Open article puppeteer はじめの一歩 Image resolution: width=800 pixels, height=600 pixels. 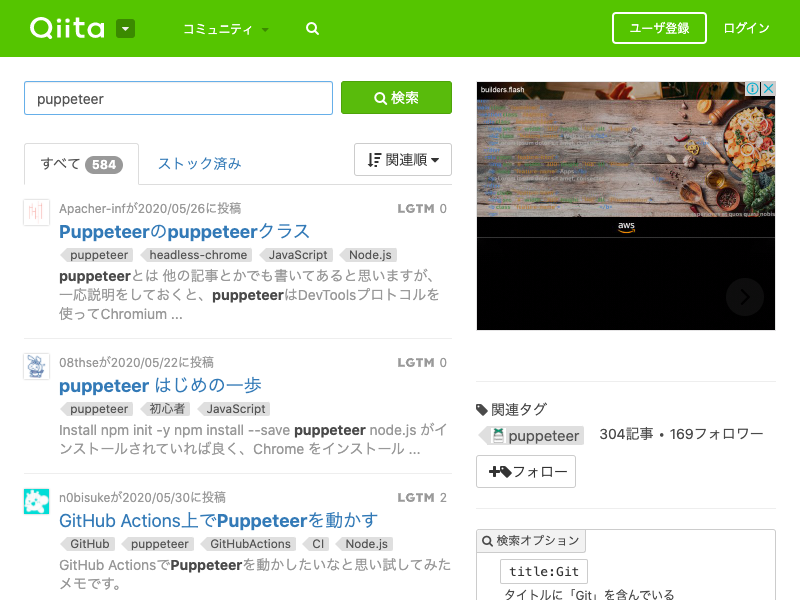tap(160, 386)
